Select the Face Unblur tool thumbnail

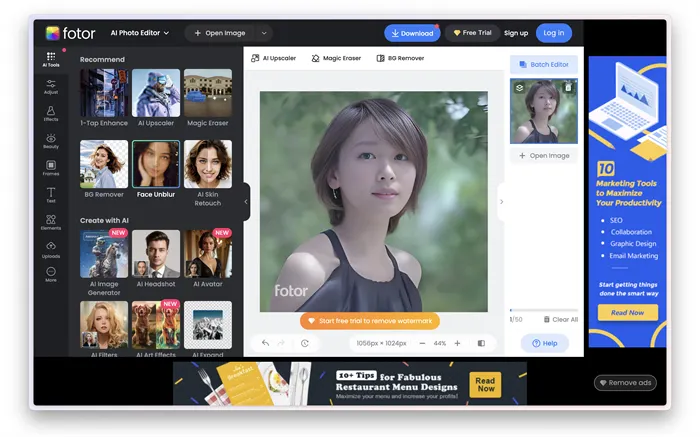coord(156,164)
